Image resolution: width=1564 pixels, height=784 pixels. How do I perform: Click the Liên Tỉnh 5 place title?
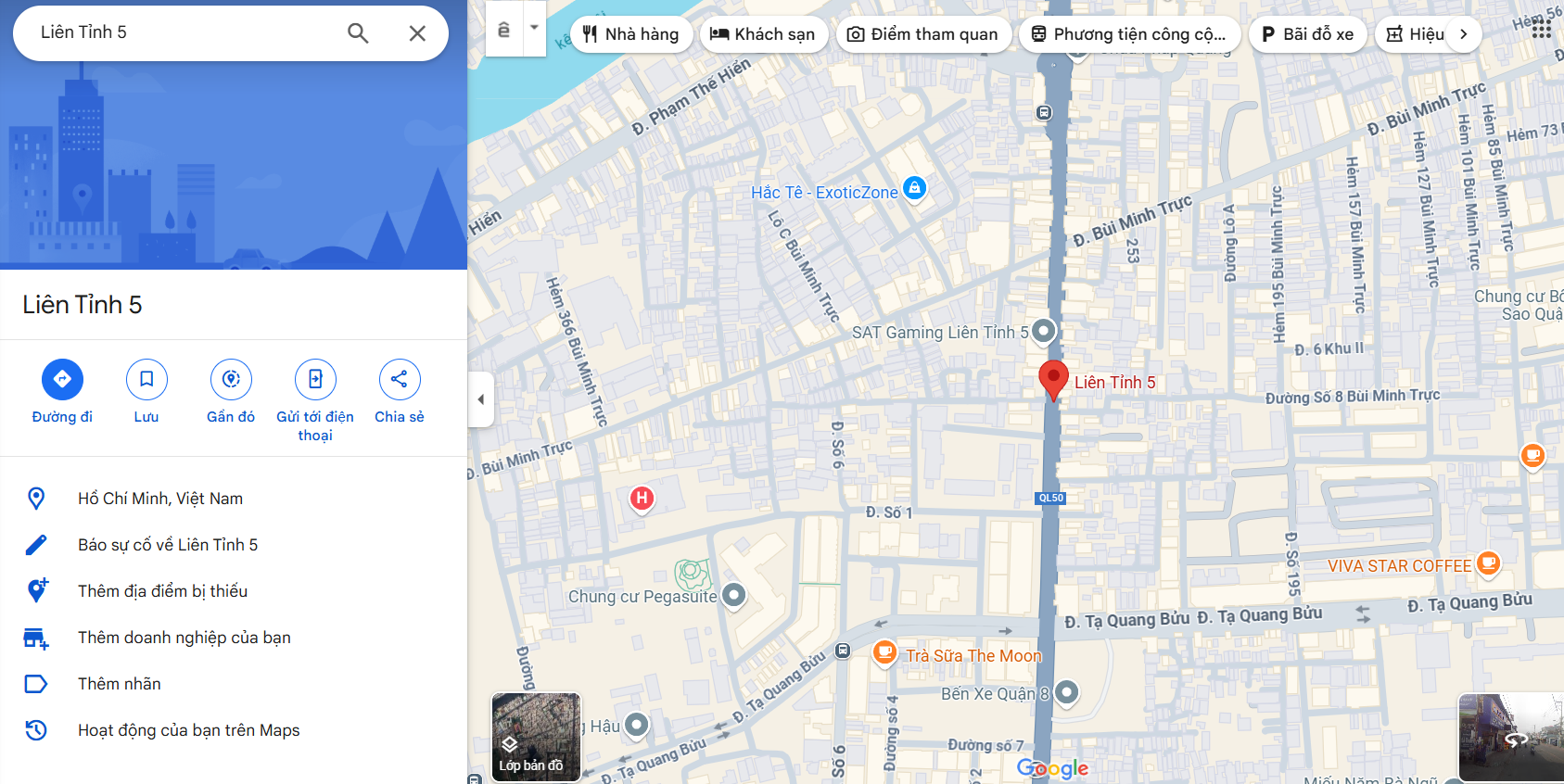[x=83, y=305]
